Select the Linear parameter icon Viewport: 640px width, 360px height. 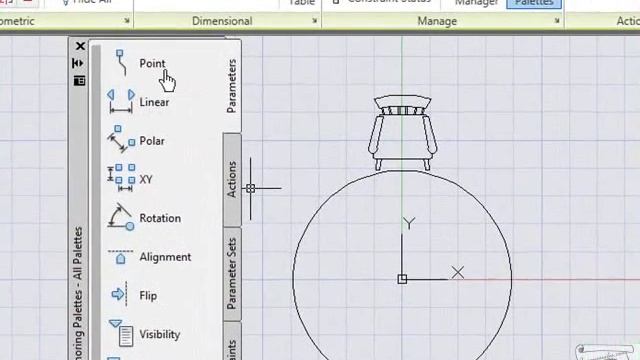coord(121,102)
